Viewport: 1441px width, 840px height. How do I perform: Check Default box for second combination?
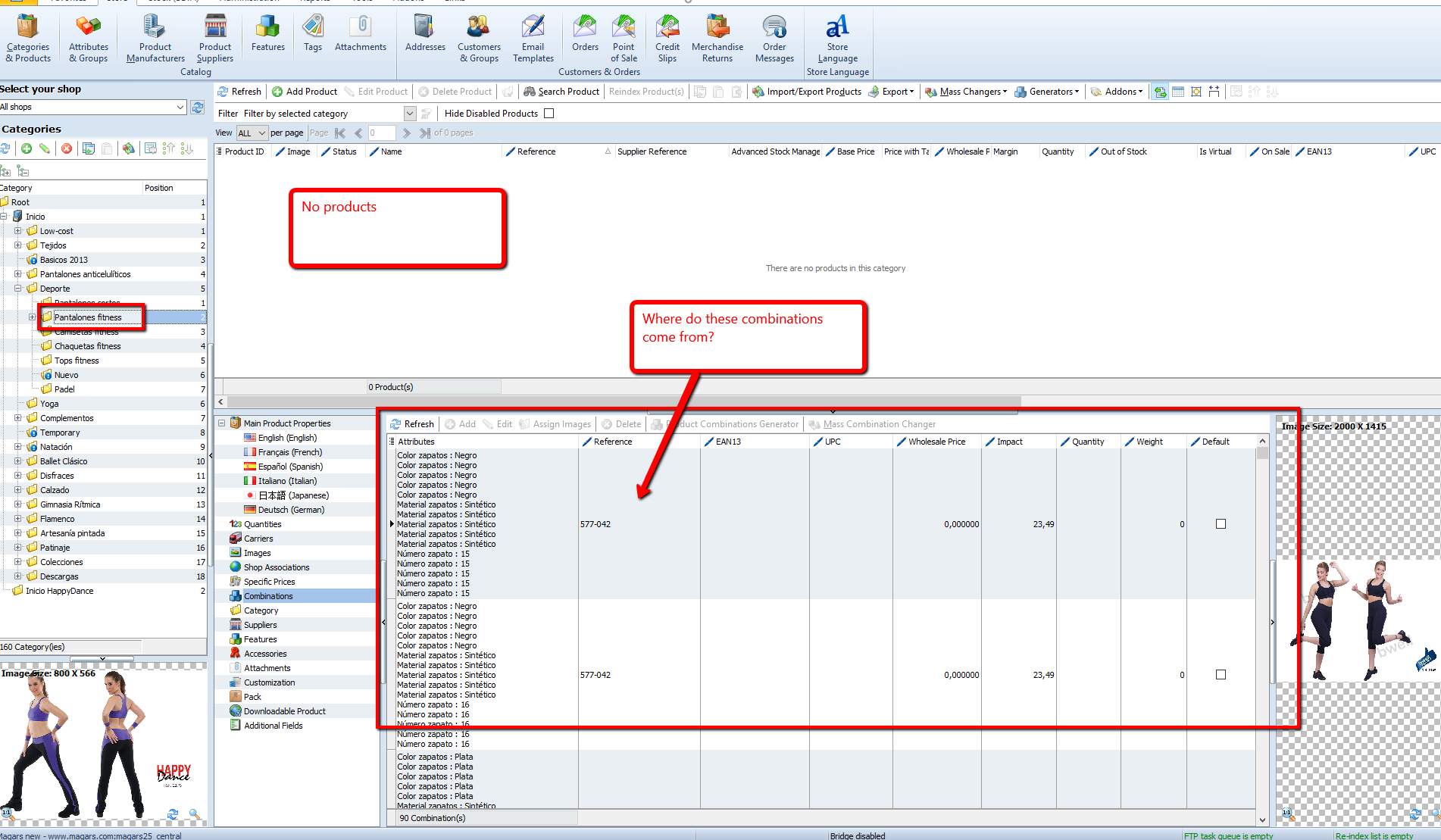(1221, 675)
